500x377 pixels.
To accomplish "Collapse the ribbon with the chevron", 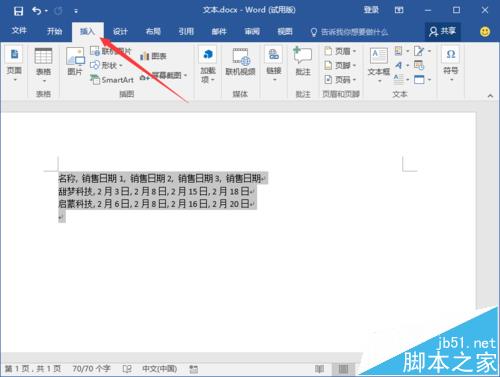I will tap(490, 96).
